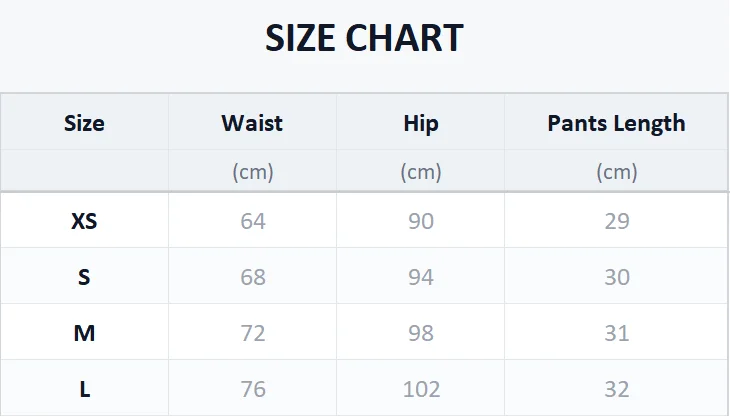The width and height of the screenshot is (730, 417).
Task: Click the M hip value 98
Action: point(421,333)
